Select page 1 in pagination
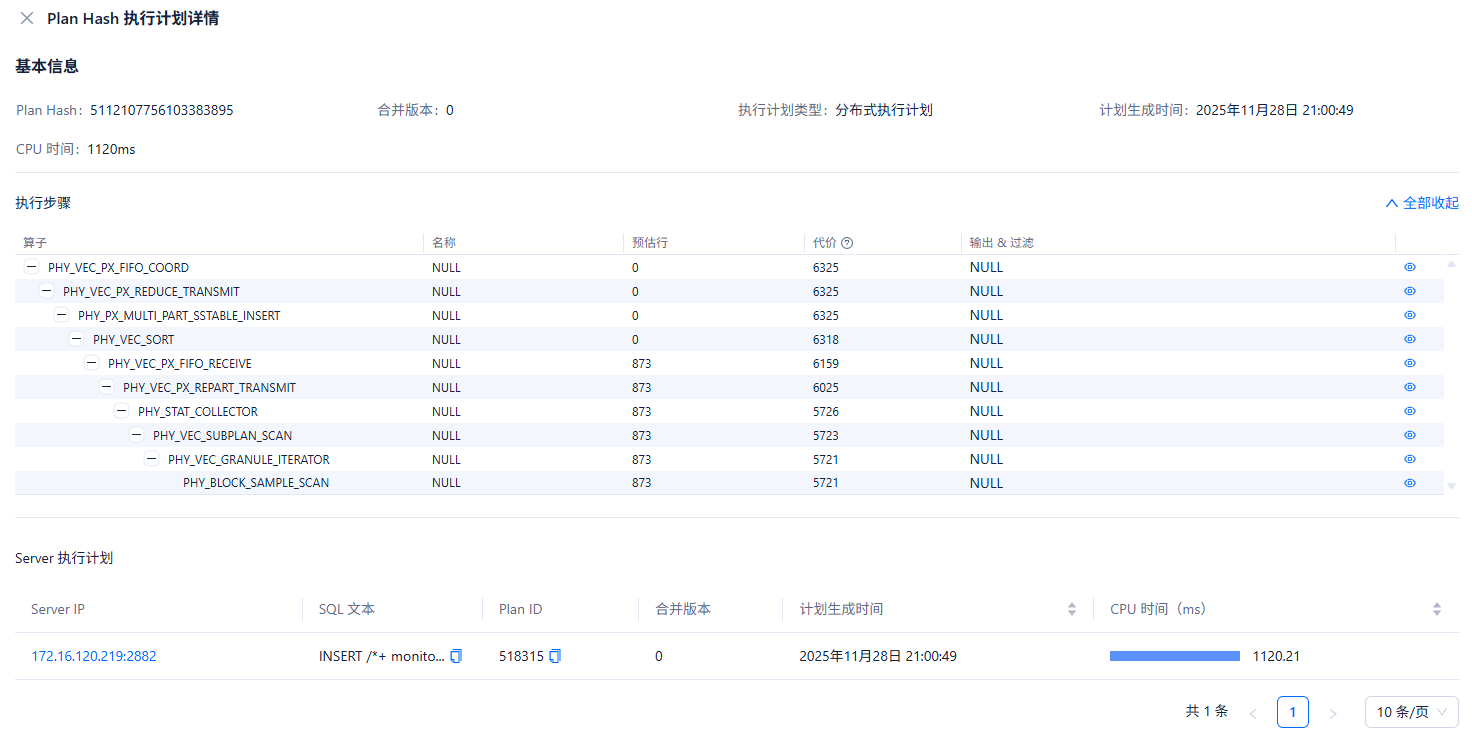1472x739 pixels. (1292, 712)
